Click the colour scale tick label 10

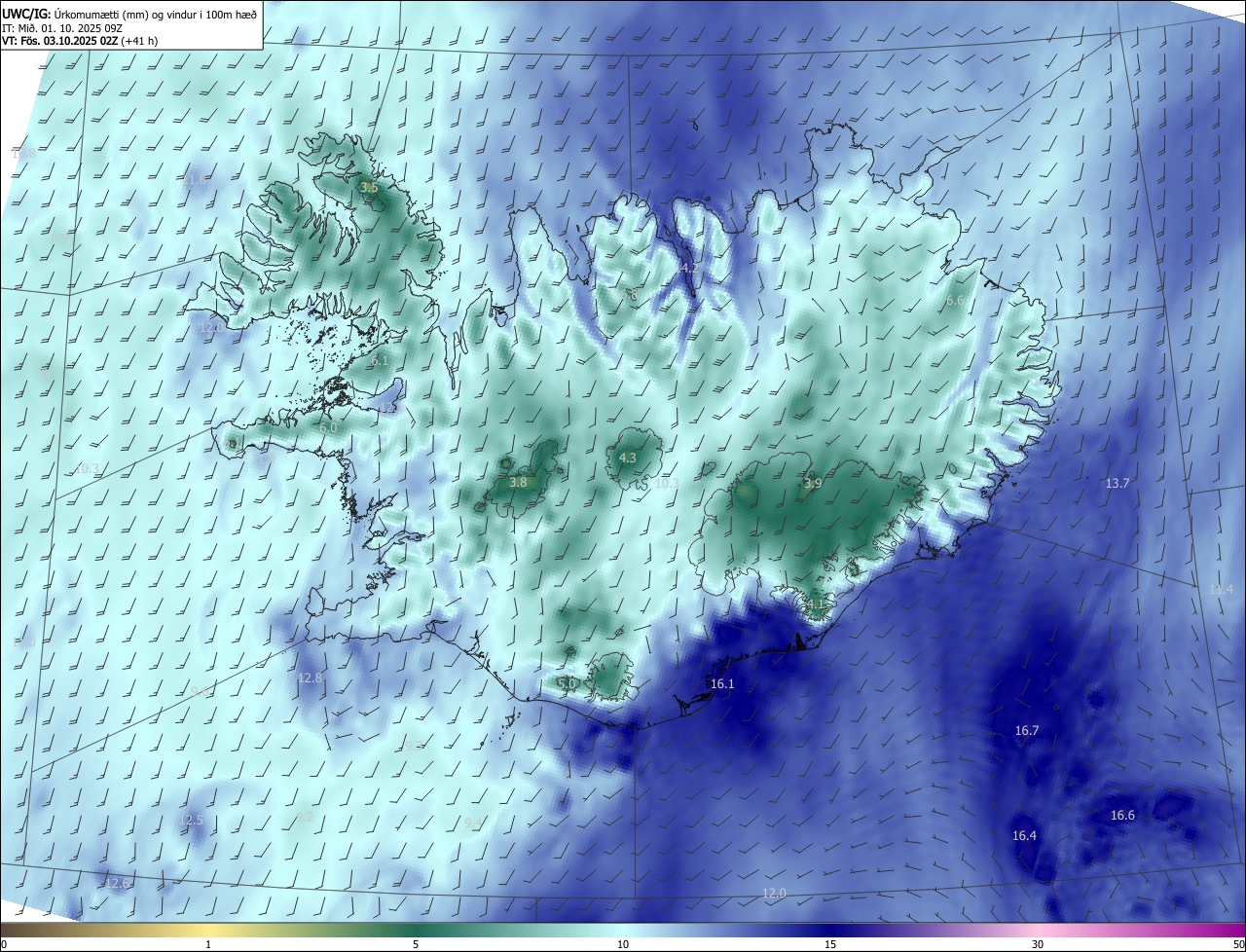click(623, 945)
